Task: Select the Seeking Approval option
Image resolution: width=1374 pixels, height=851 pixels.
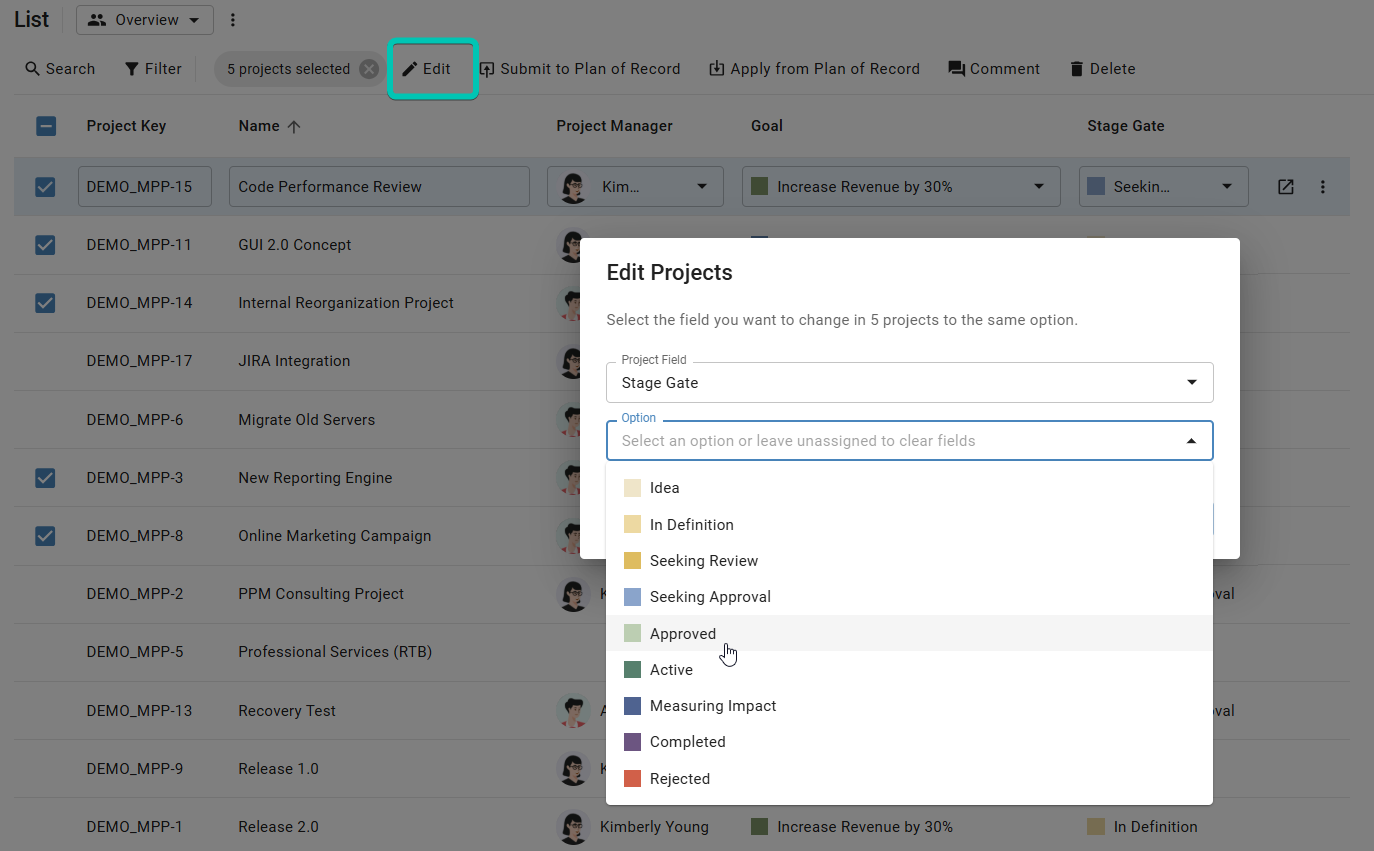Action: pyautogui.click(x=909, y=597)
